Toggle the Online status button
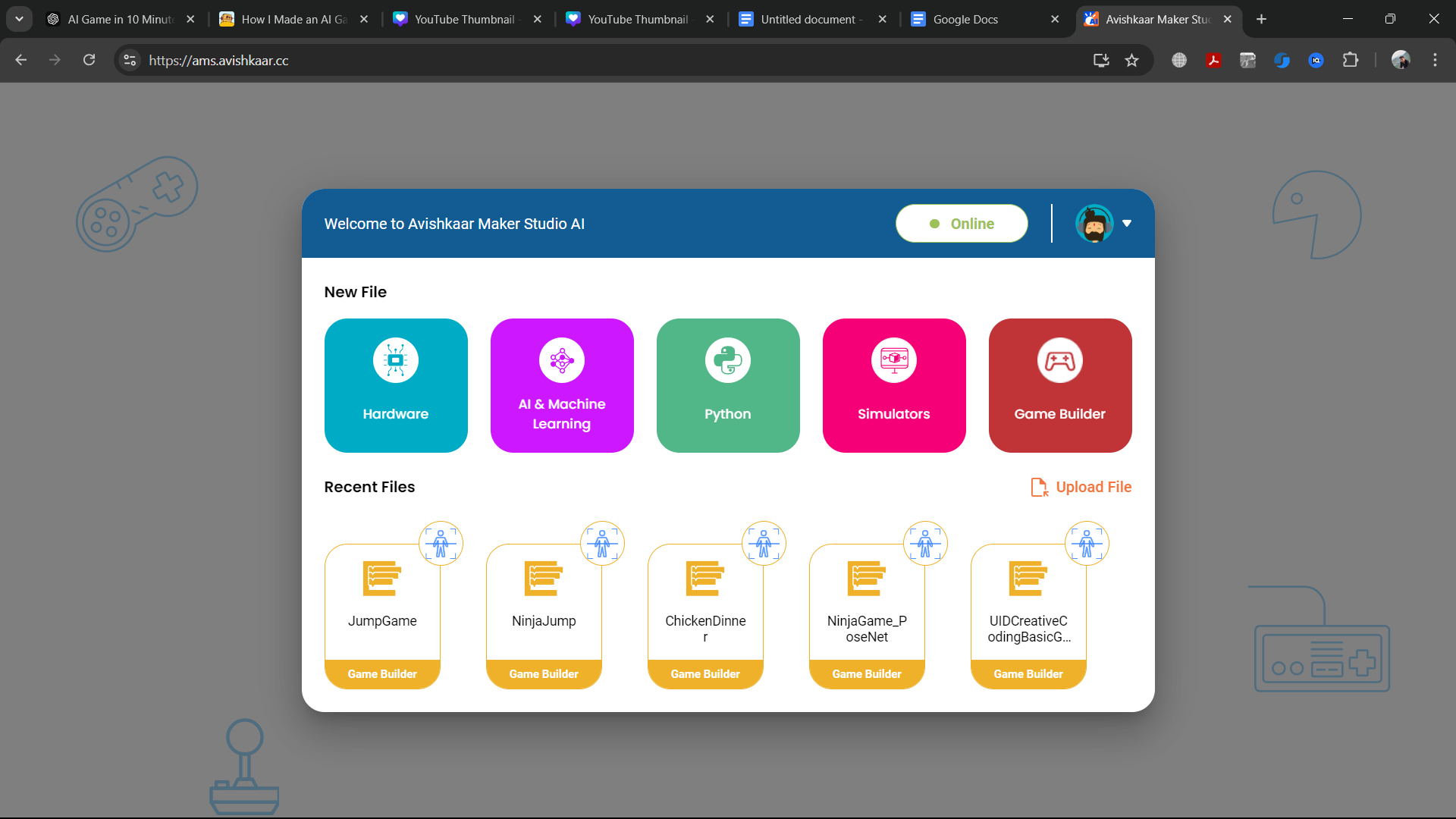 pyautogui.click(x=962, y=224)
